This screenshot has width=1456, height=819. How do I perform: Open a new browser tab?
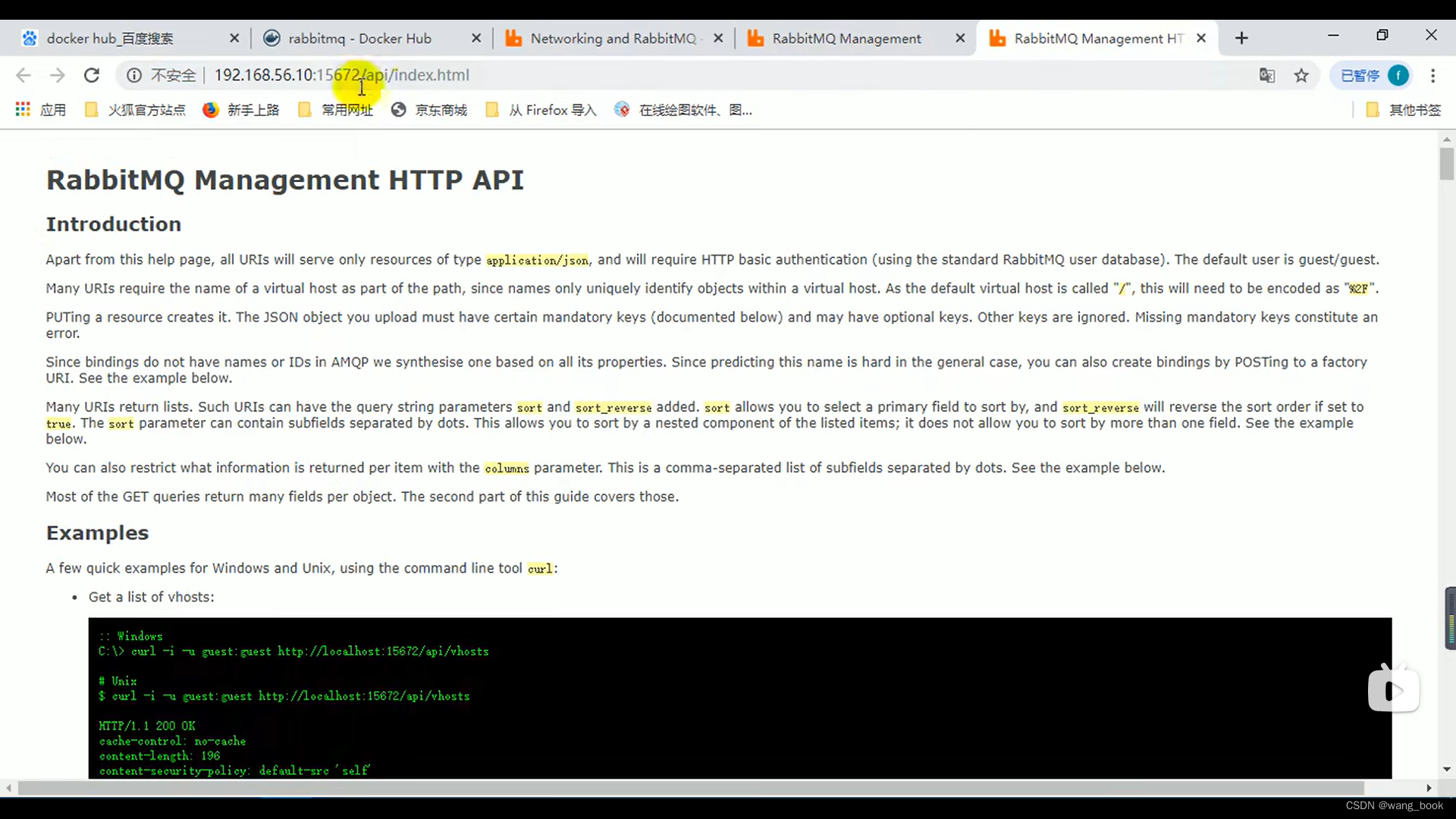1241,38
